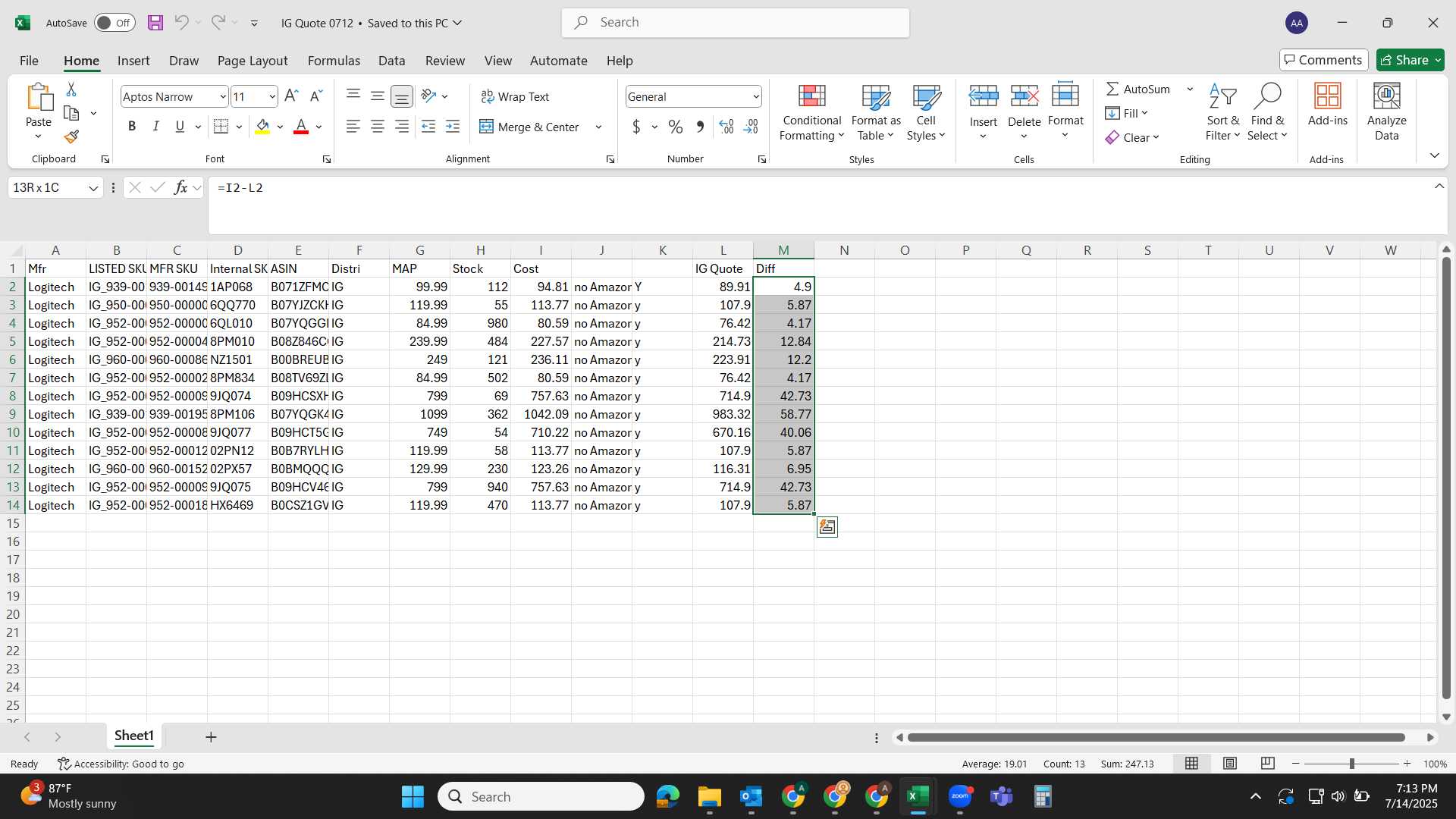Open the Merge & Center dropdown arrow

(x=598, y=127)
